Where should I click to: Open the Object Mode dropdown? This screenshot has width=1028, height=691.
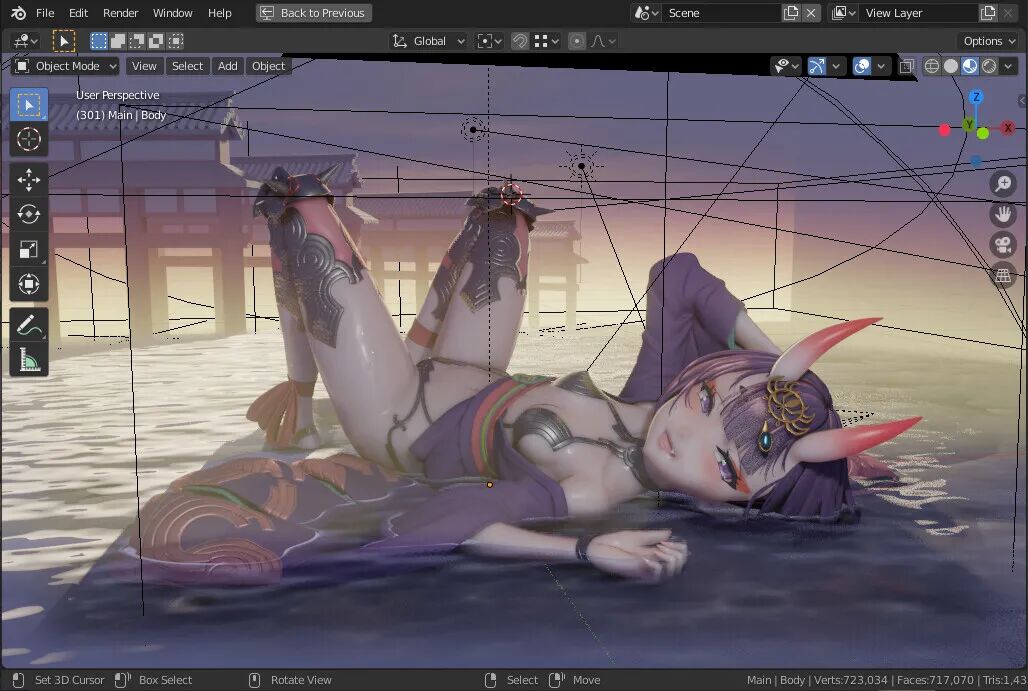(66, 66)
